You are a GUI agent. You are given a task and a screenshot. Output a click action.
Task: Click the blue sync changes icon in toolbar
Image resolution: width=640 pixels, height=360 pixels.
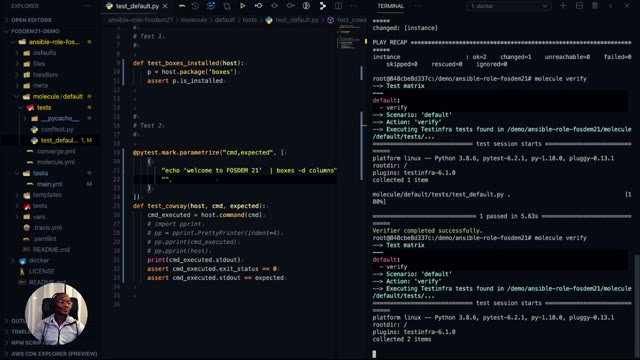point(211,6)
